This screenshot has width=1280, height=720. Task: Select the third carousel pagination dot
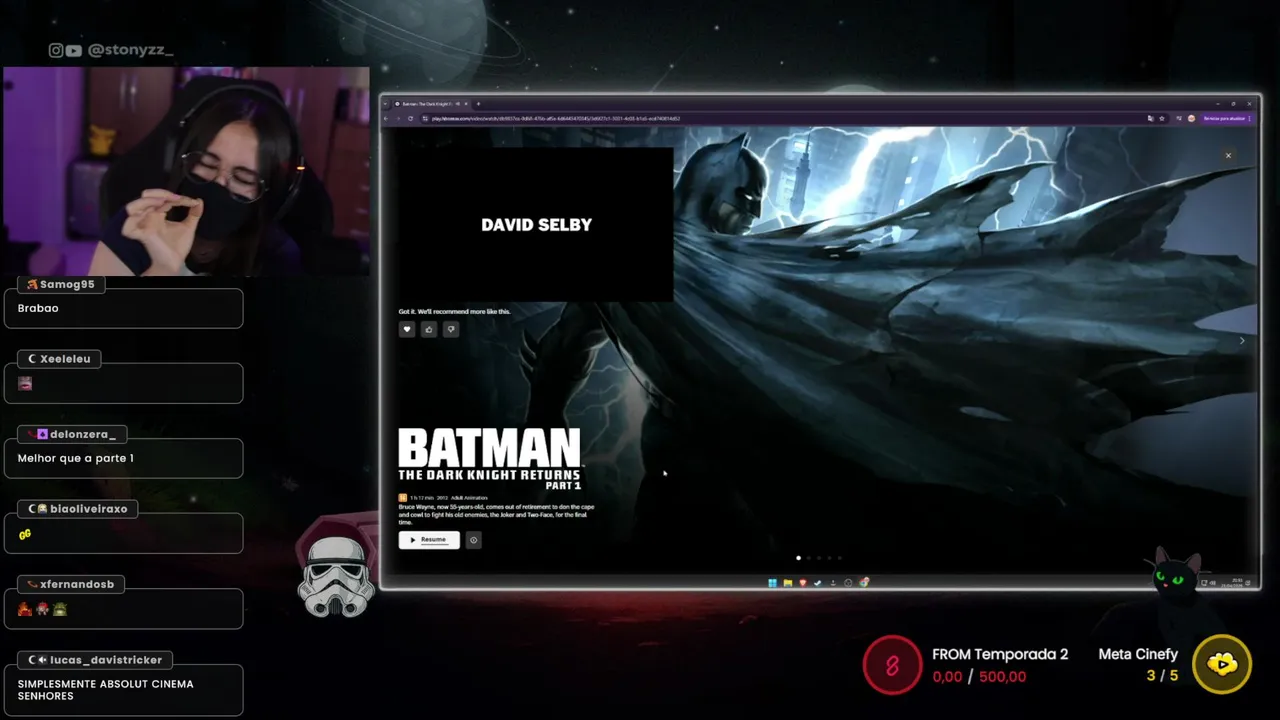click(819, 558)
